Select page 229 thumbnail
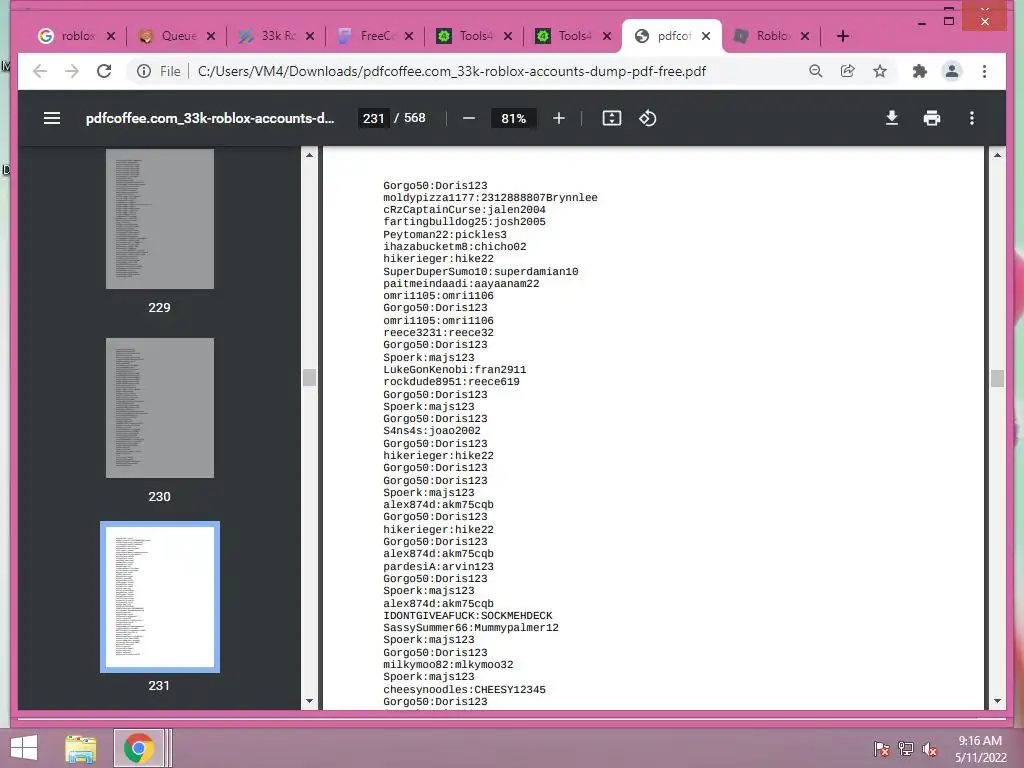 [159, 219]
